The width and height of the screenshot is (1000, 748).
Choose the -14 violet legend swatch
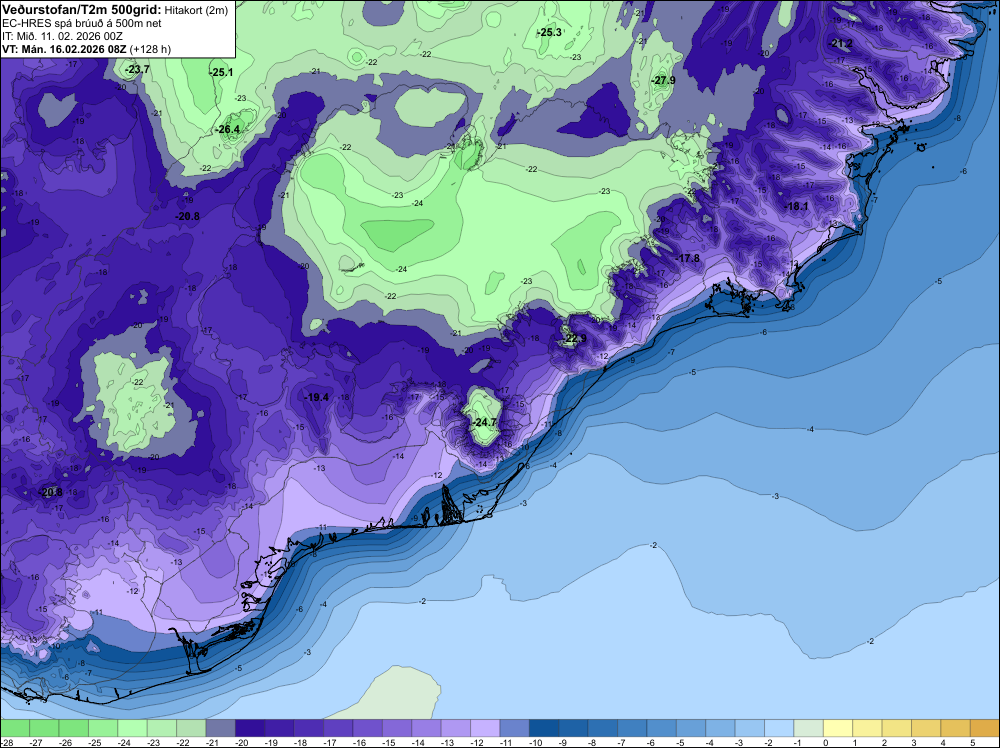tap(425, 728)
